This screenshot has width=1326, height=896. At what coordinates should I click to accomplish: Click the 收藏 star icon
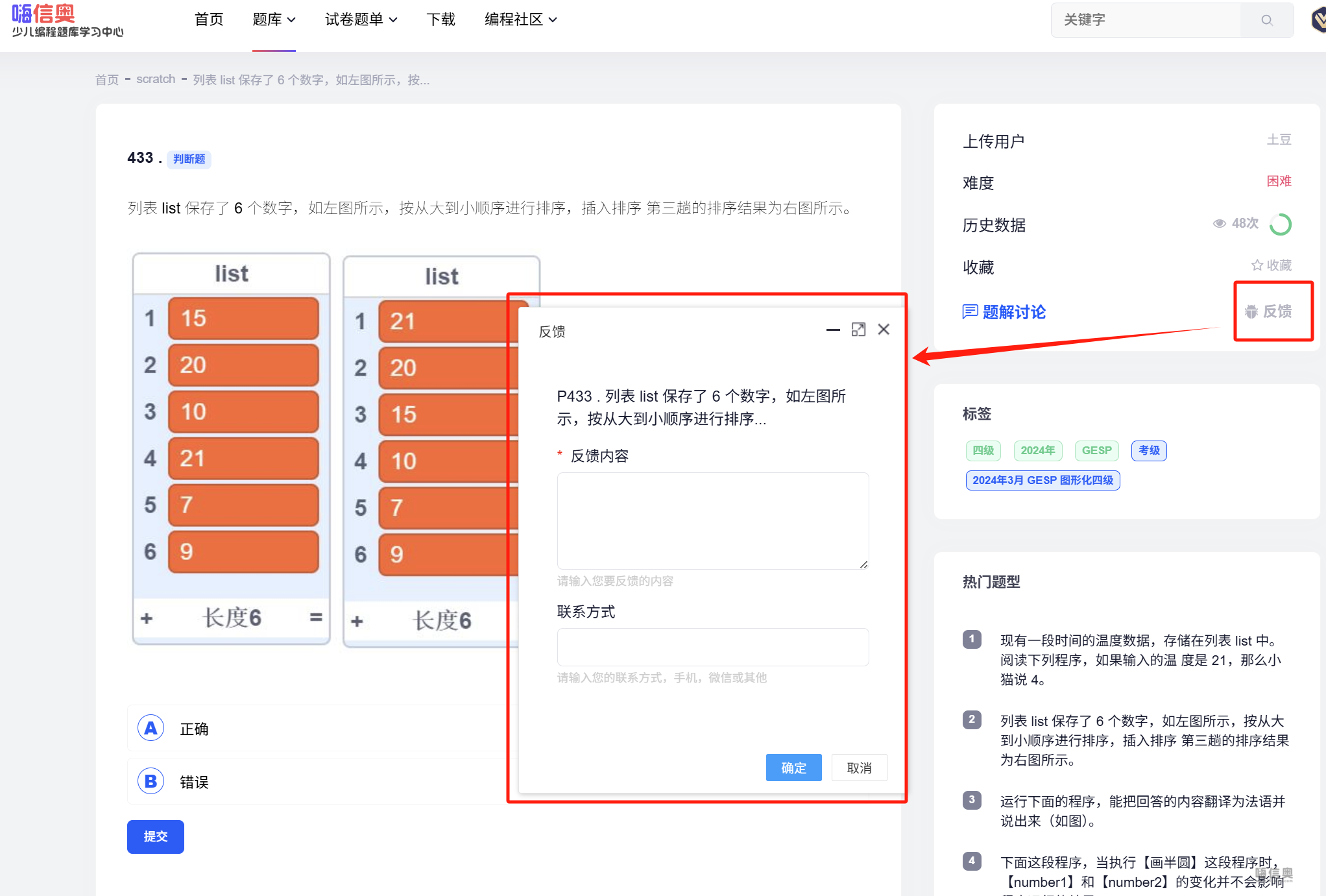tap(1257, 265)
